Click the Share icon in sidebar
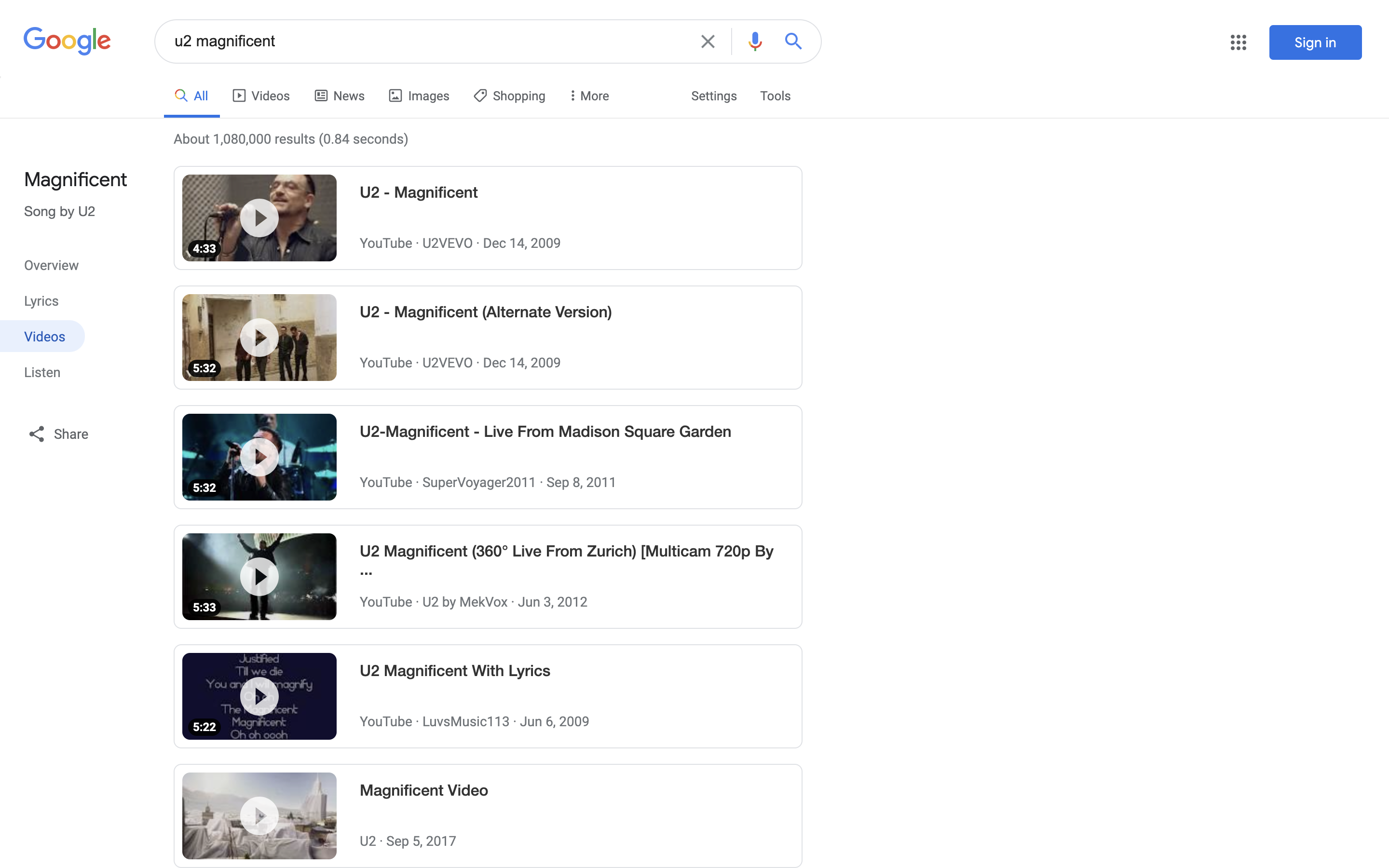This screenshot has height=868, width=1389. tap(37, 434)
